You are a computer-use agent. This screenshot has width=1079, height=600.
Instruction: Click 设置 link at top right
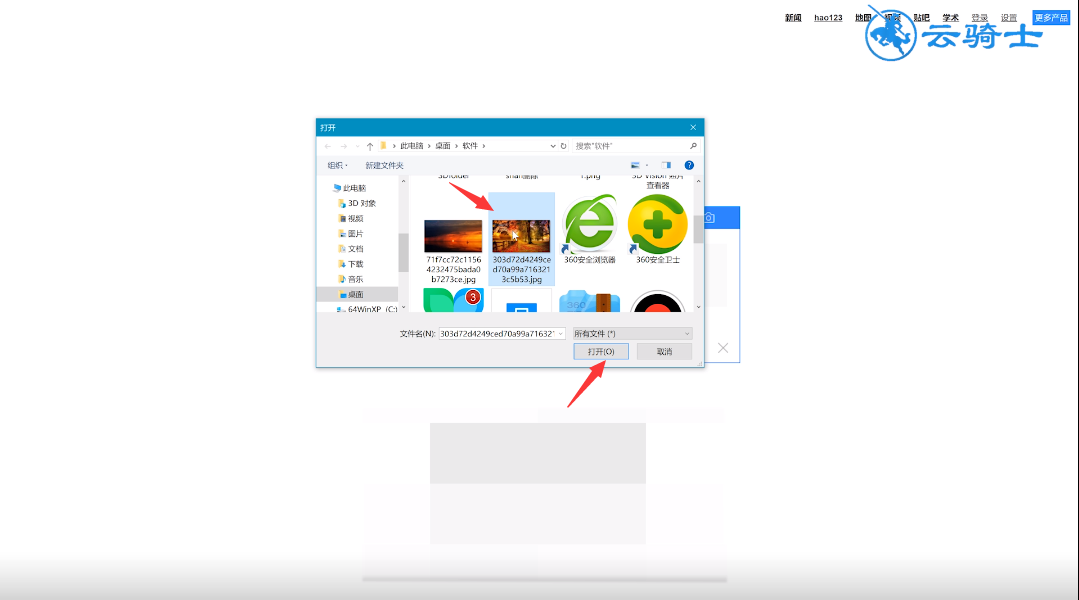point(1009,18)
